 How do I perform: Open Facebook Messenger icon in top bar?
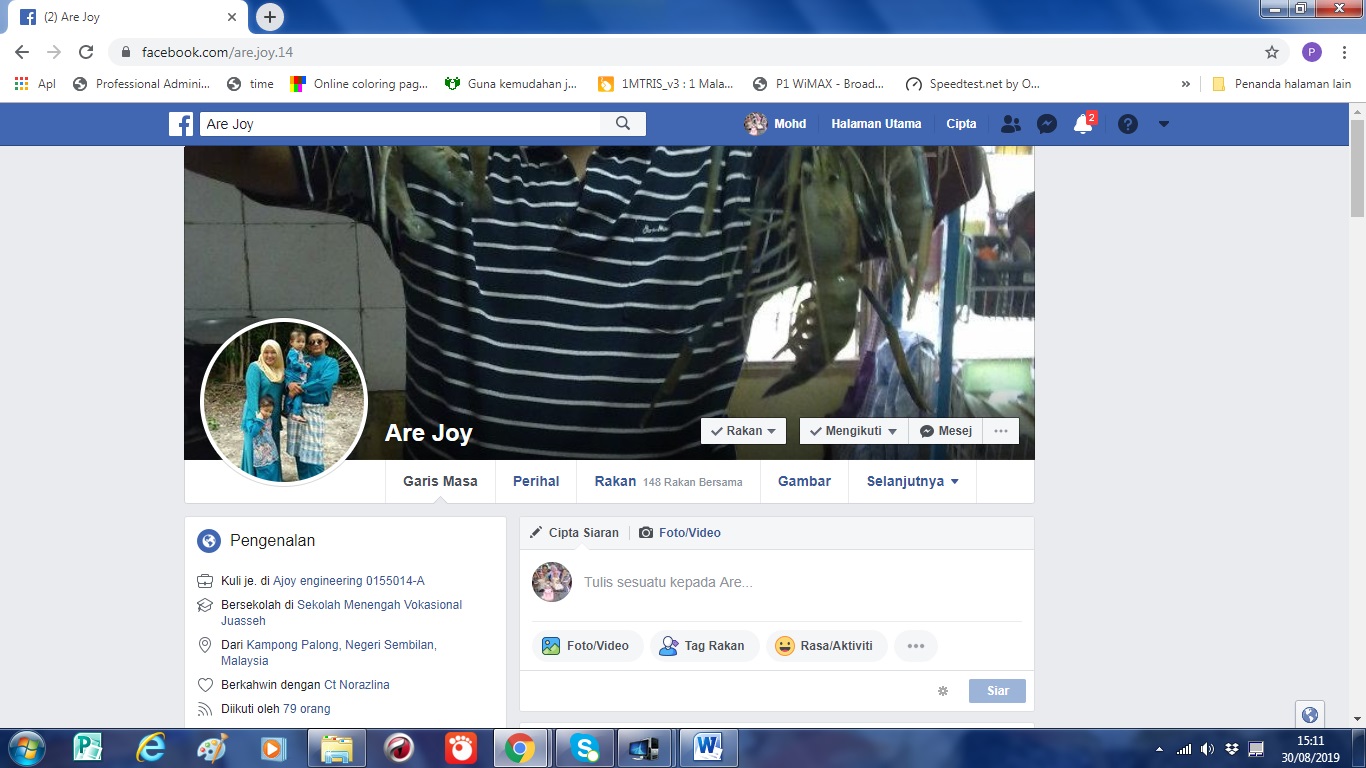click(1047, 124)
